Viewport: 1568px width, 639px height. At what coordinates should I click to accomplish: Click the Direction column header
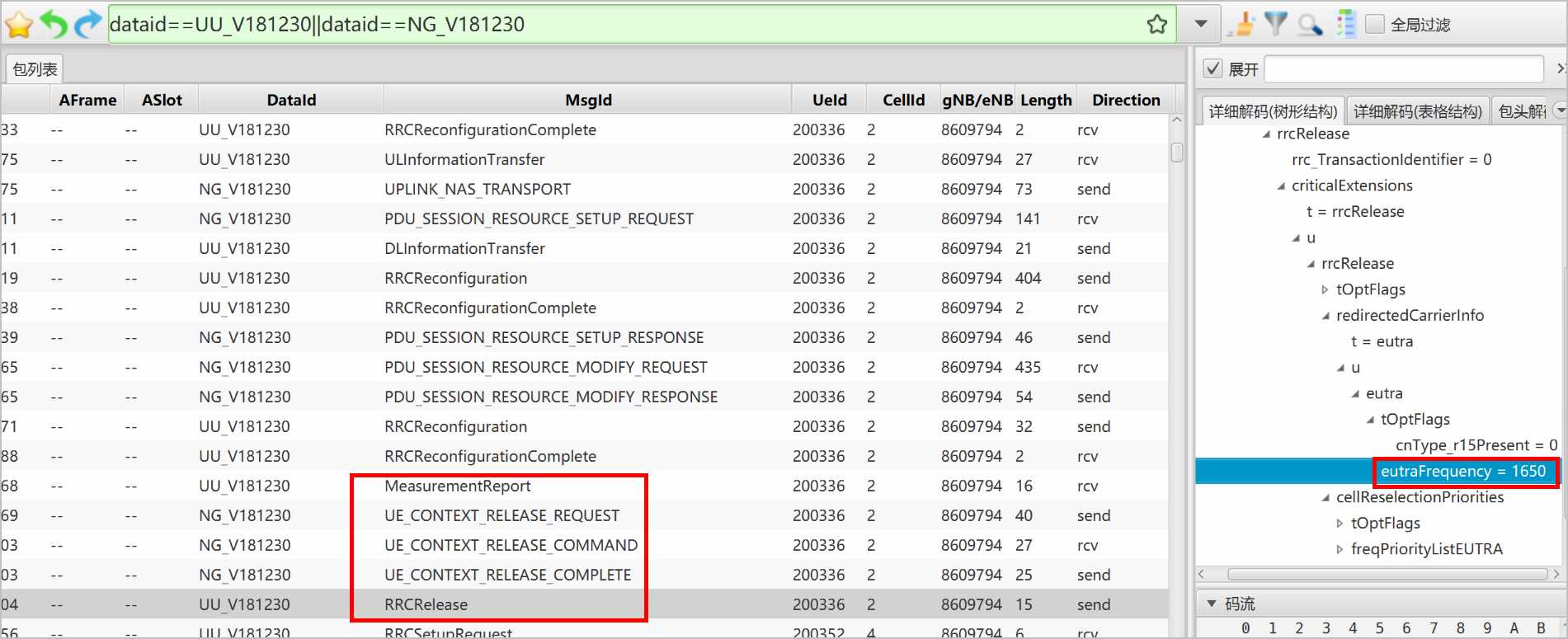[1125, 100]
